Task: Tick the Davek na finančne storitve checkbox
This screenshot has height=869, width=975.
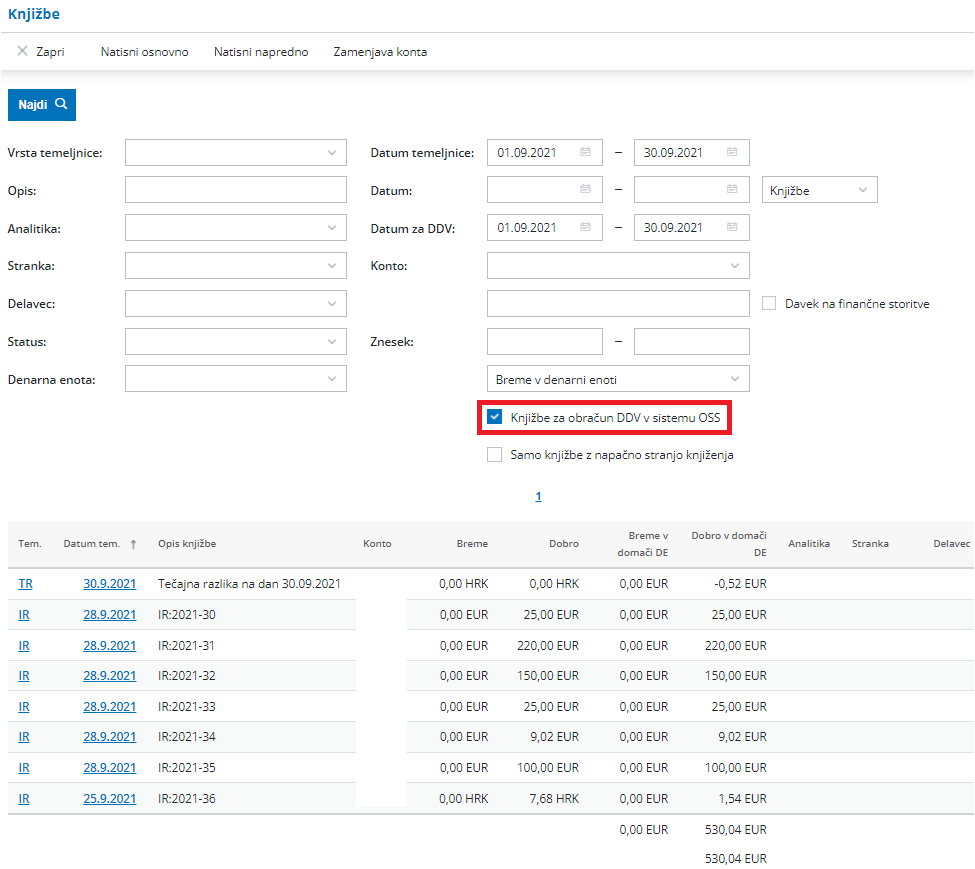Action: [x=769, y=303]
